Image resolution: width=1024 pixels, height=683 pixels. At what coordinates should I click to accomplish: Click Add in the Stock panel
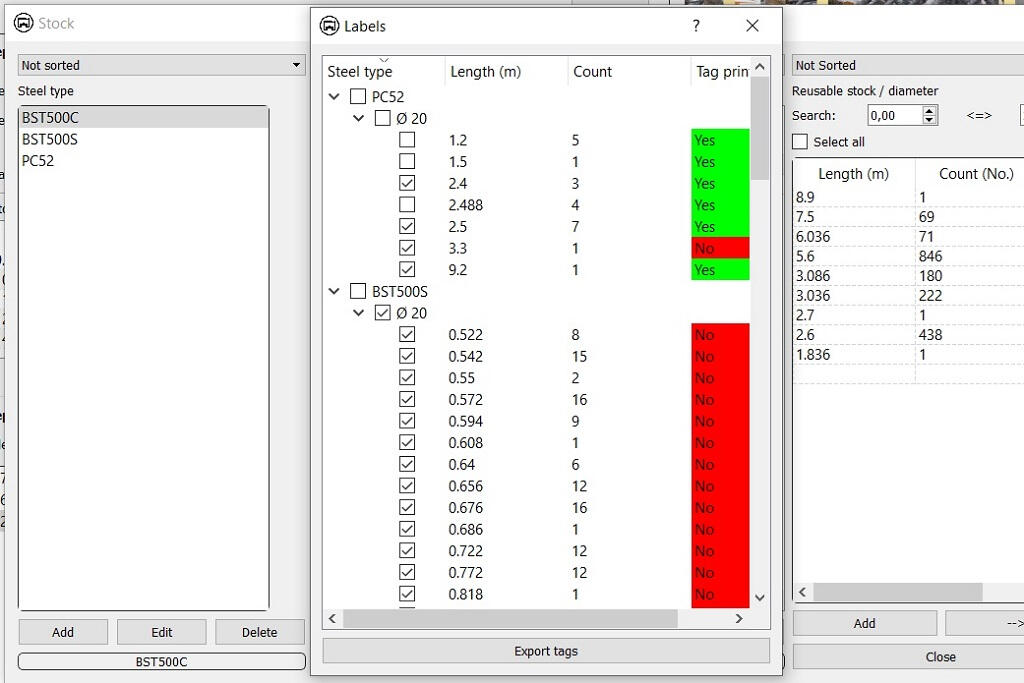pos(62,631)
